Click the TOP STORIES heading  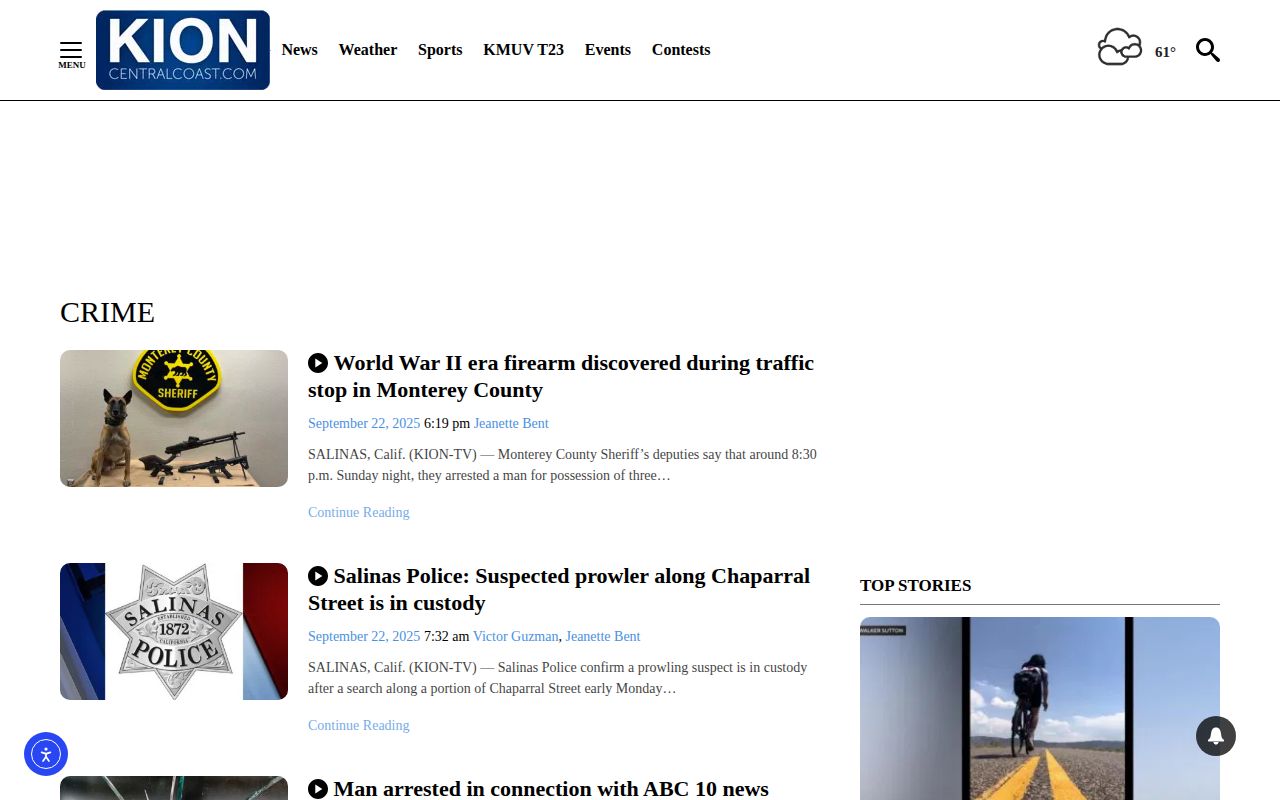point(916,585)
